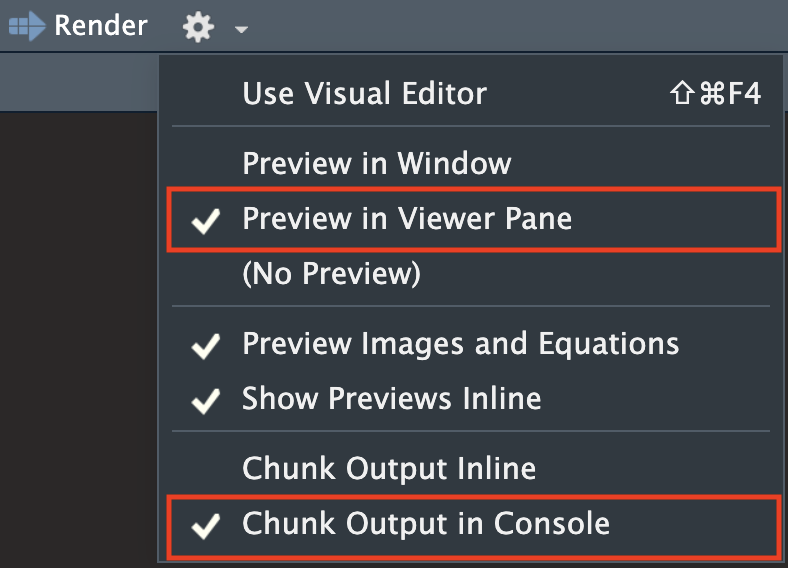This screenshot has width=788, height=568.
Task: Toggle Preview Images and Equations
Action: tap(471, 344)
